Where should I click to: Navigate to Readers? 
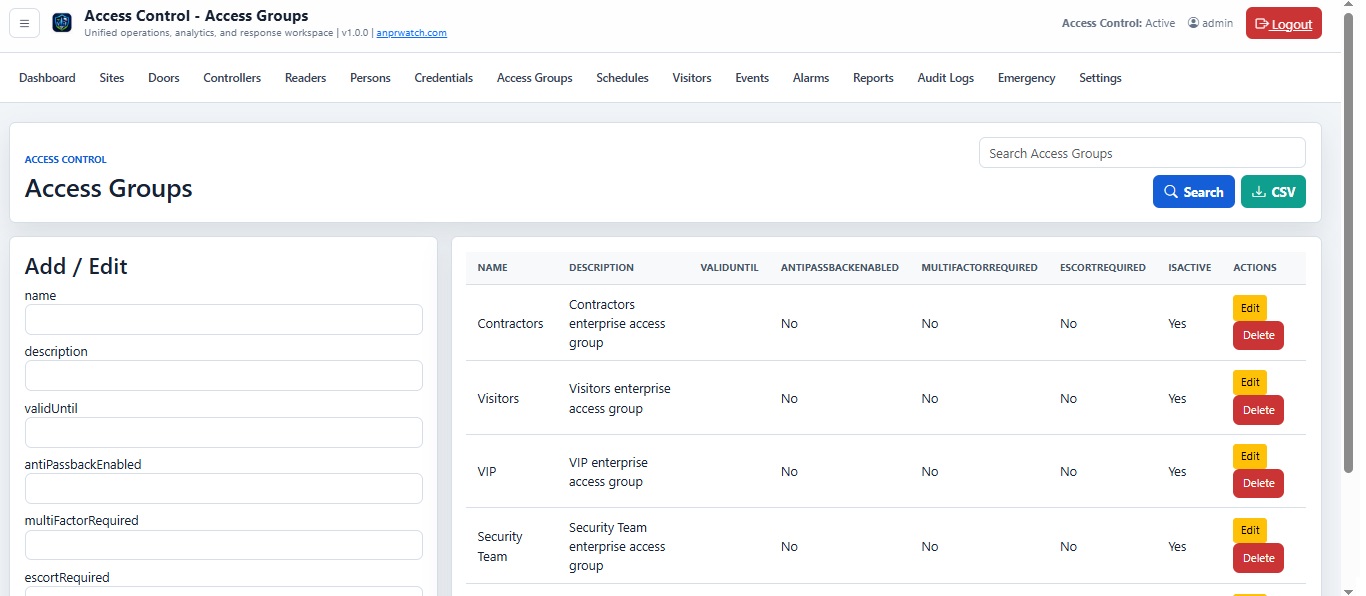click(305, 78)
